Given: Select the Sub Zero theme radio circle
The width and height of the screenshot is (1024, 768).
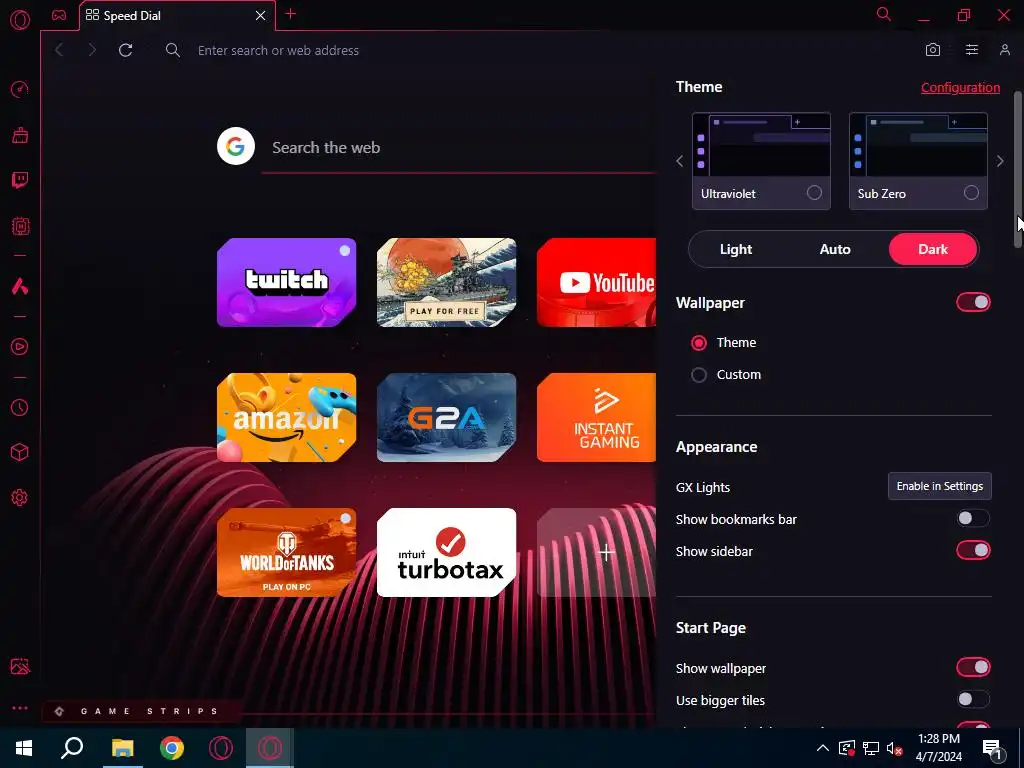Looking at the screenshot, I should pos(971,193).
